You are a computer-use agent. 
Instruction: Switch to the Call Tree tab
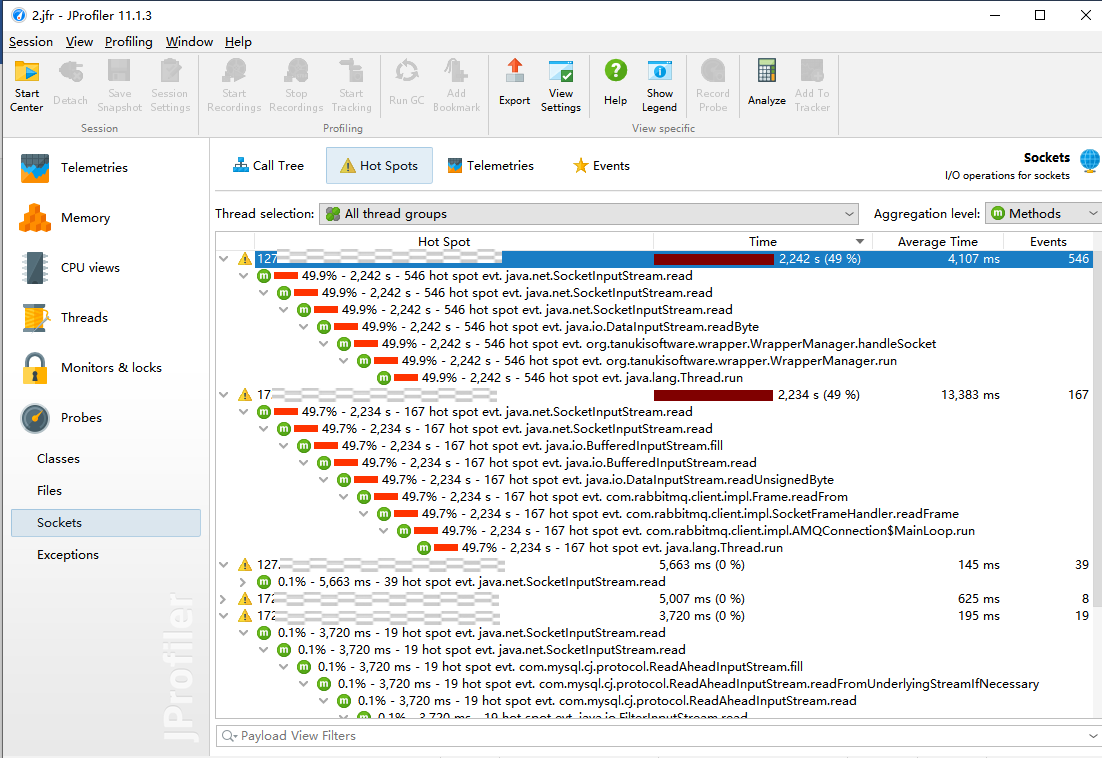pos(268,166)
